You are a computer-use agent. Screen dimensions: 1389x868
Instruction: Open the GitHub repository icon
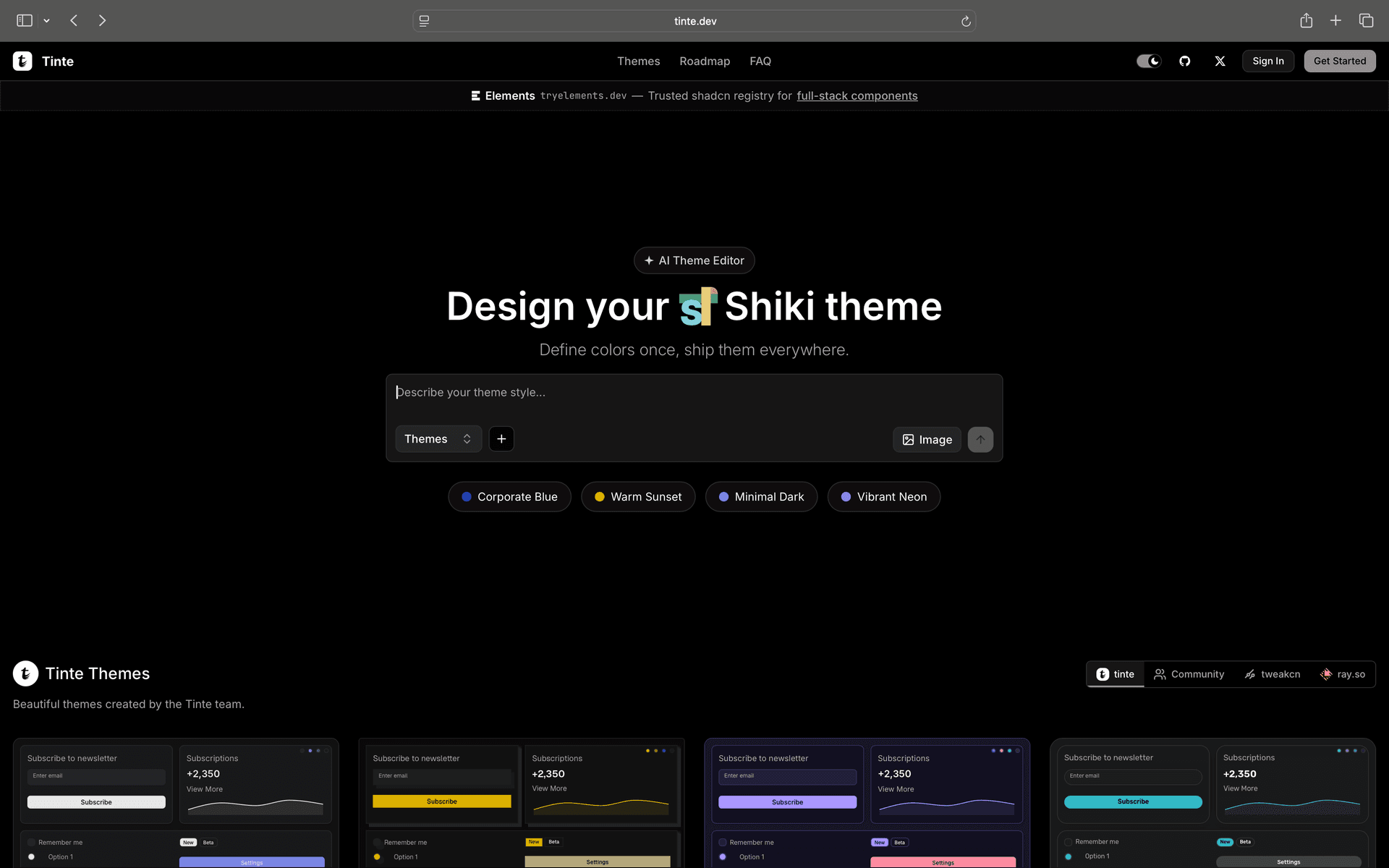point(1184,61)
